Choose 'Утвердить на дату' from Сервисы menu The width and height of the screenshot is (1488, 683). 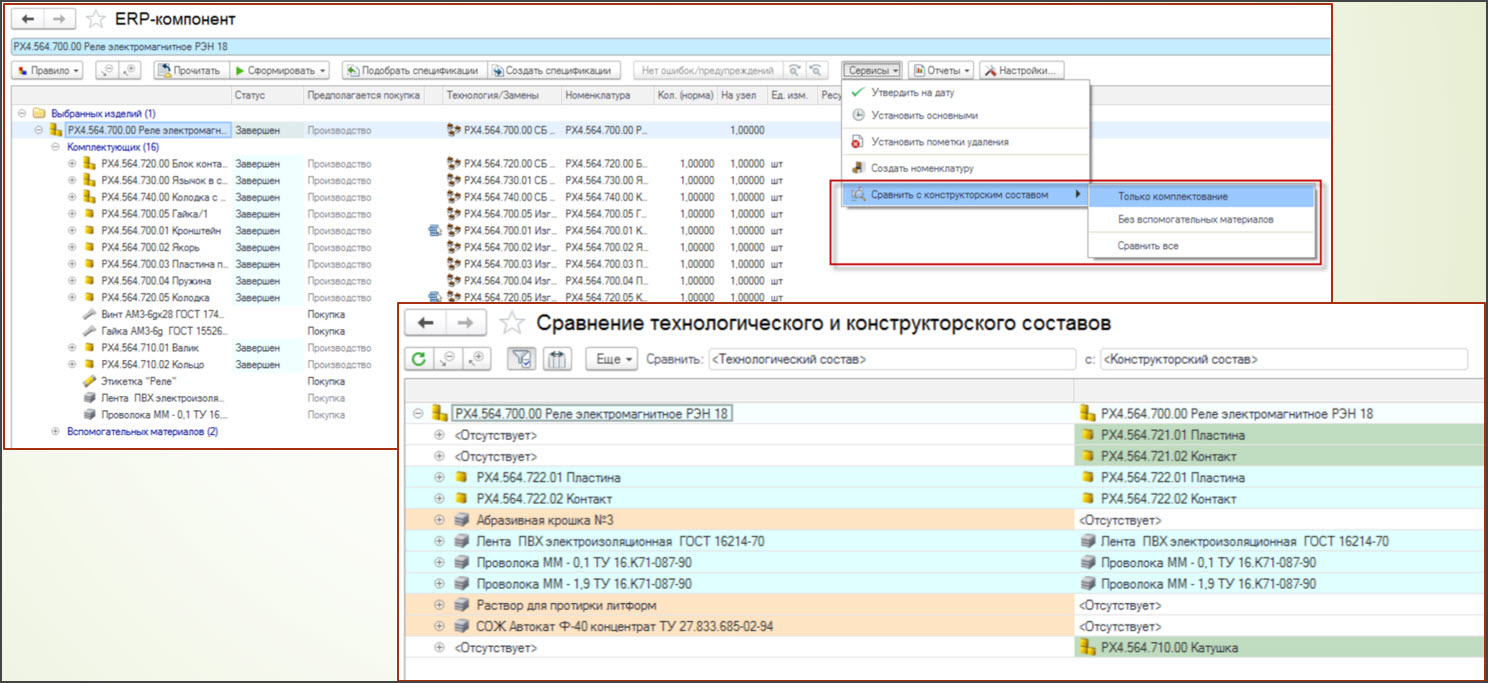(x=911, y=93)
